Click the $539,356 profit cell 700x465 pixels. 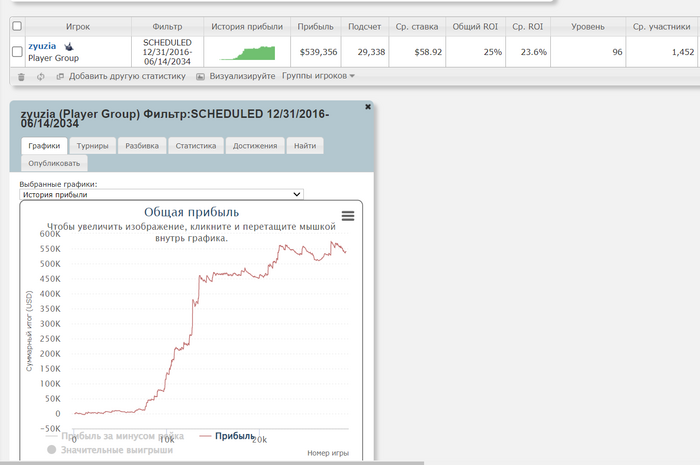click(318, 52)
